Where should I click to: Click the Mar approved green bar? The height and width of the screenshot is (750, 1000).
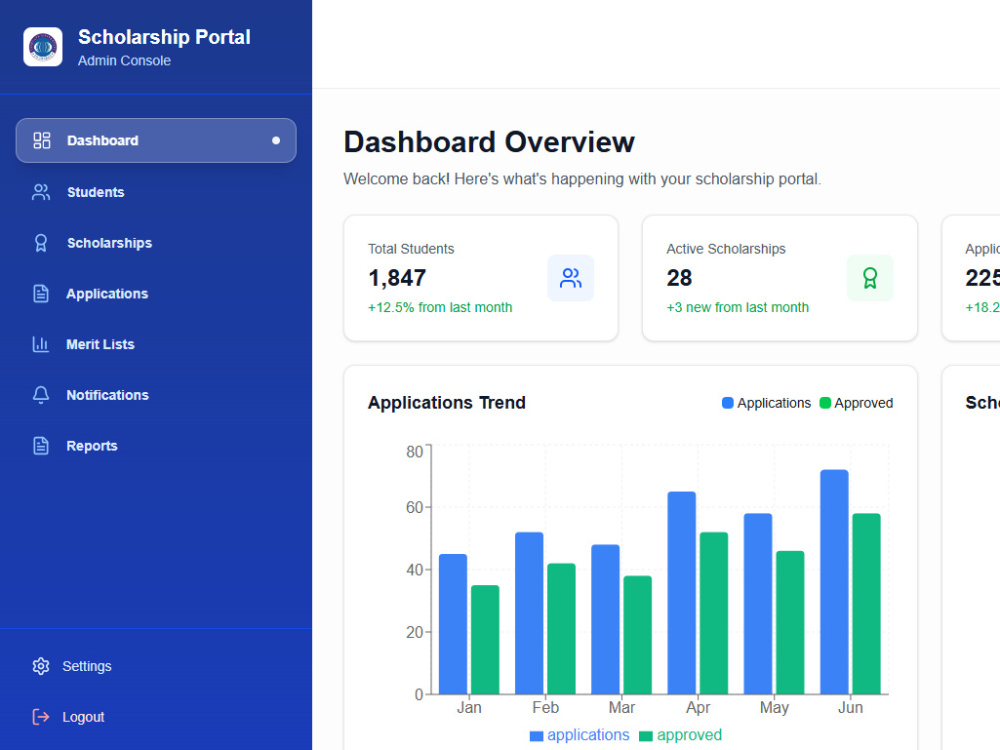637,635
